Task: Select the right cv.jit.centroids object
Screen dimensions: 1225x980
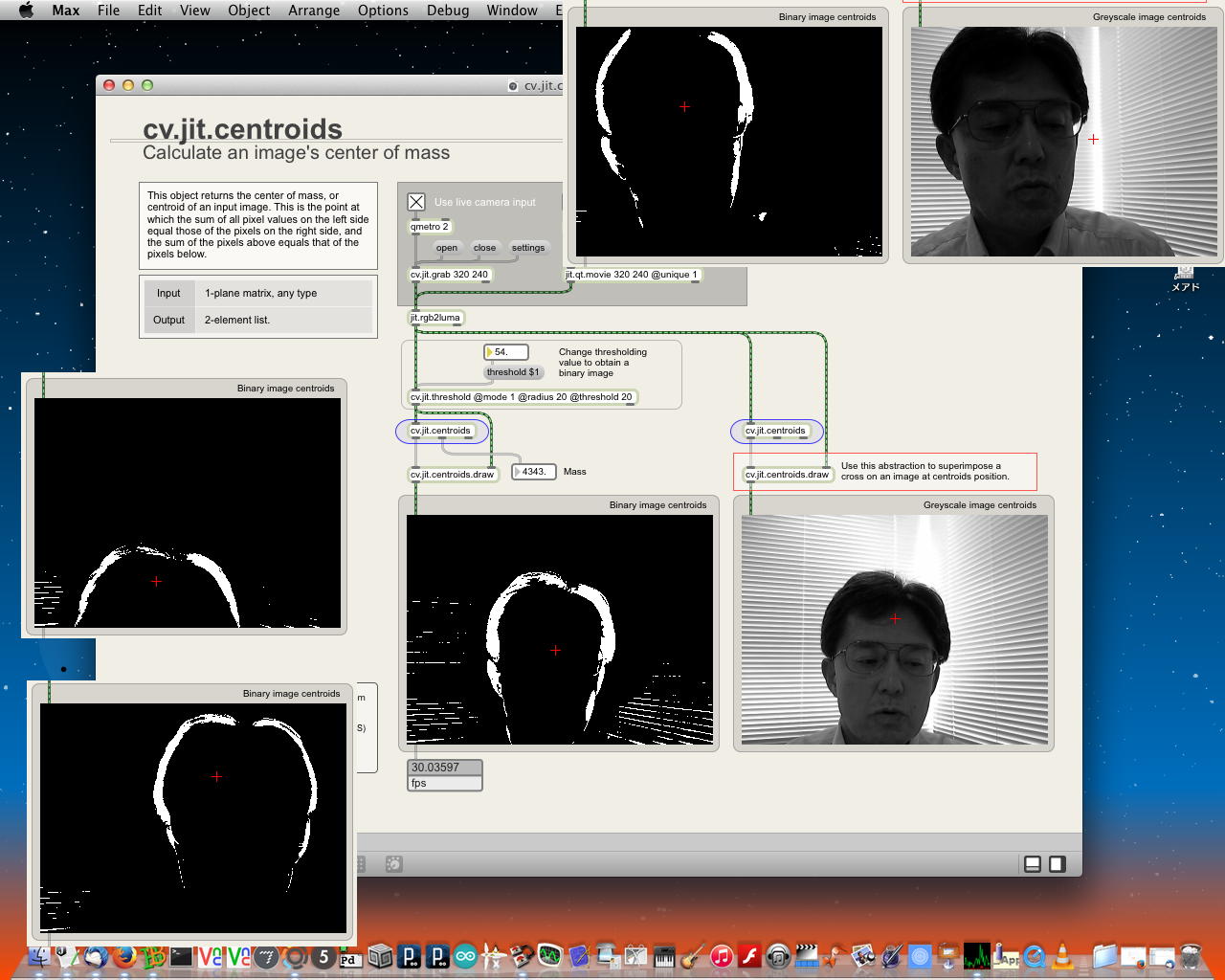Action: (776, 431)
